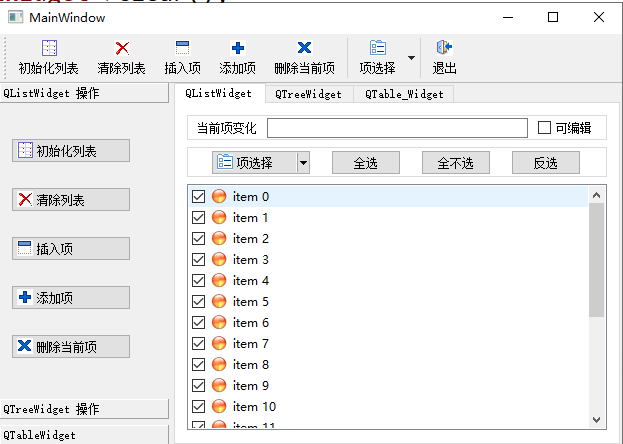Click the orange ball icon of item 9
Image resolution: width=623 pixels, height=444 pixels.
point(219,386)
